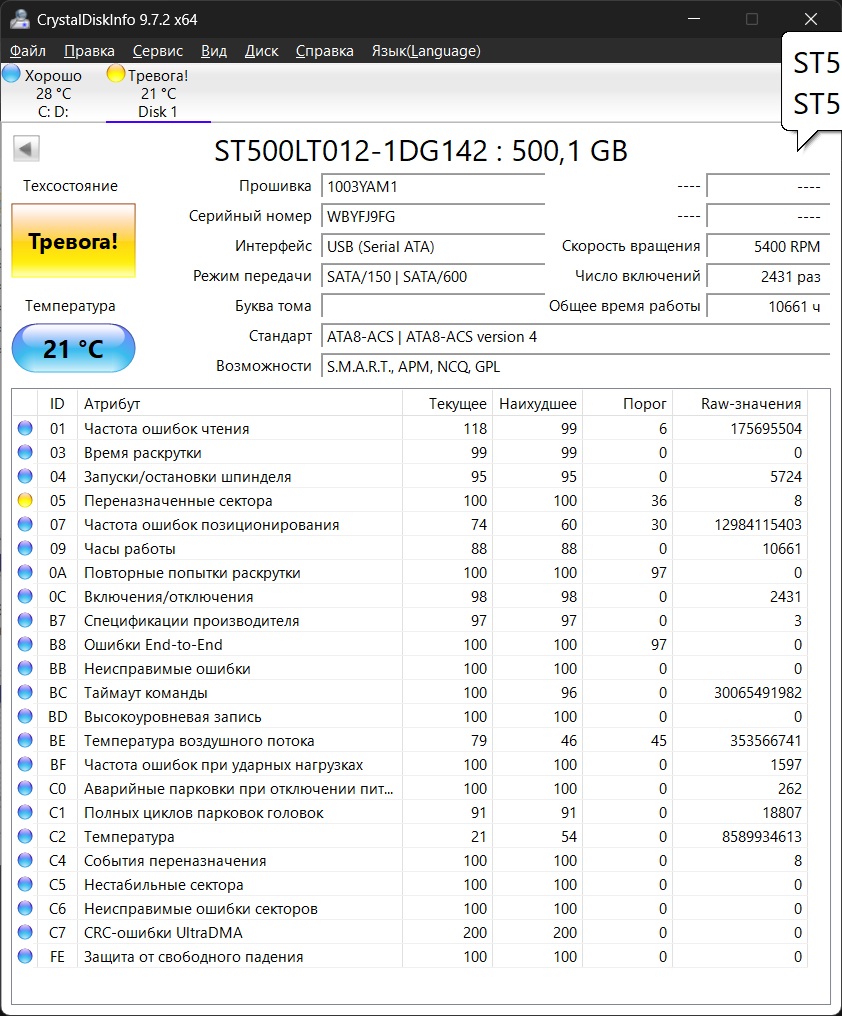Click the status icon for Часы работы
842x1016 pixels.
pyautogui.click(x=25, y=548)
